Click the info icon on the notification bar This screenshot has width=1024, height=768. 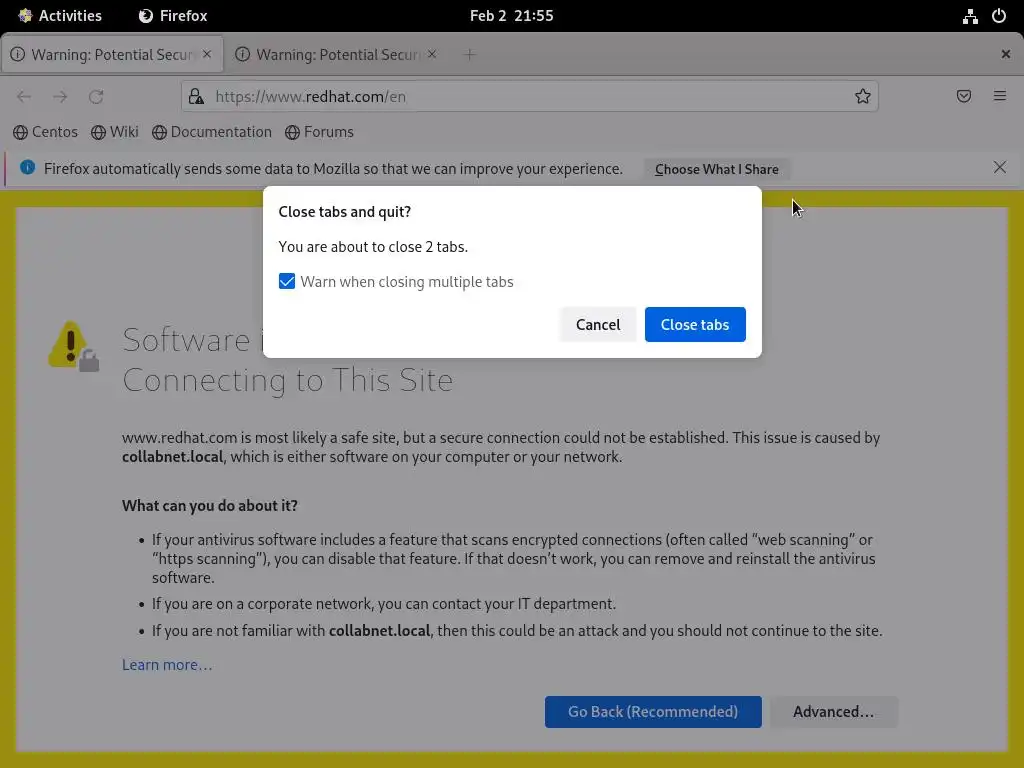(x=27, y=167)
